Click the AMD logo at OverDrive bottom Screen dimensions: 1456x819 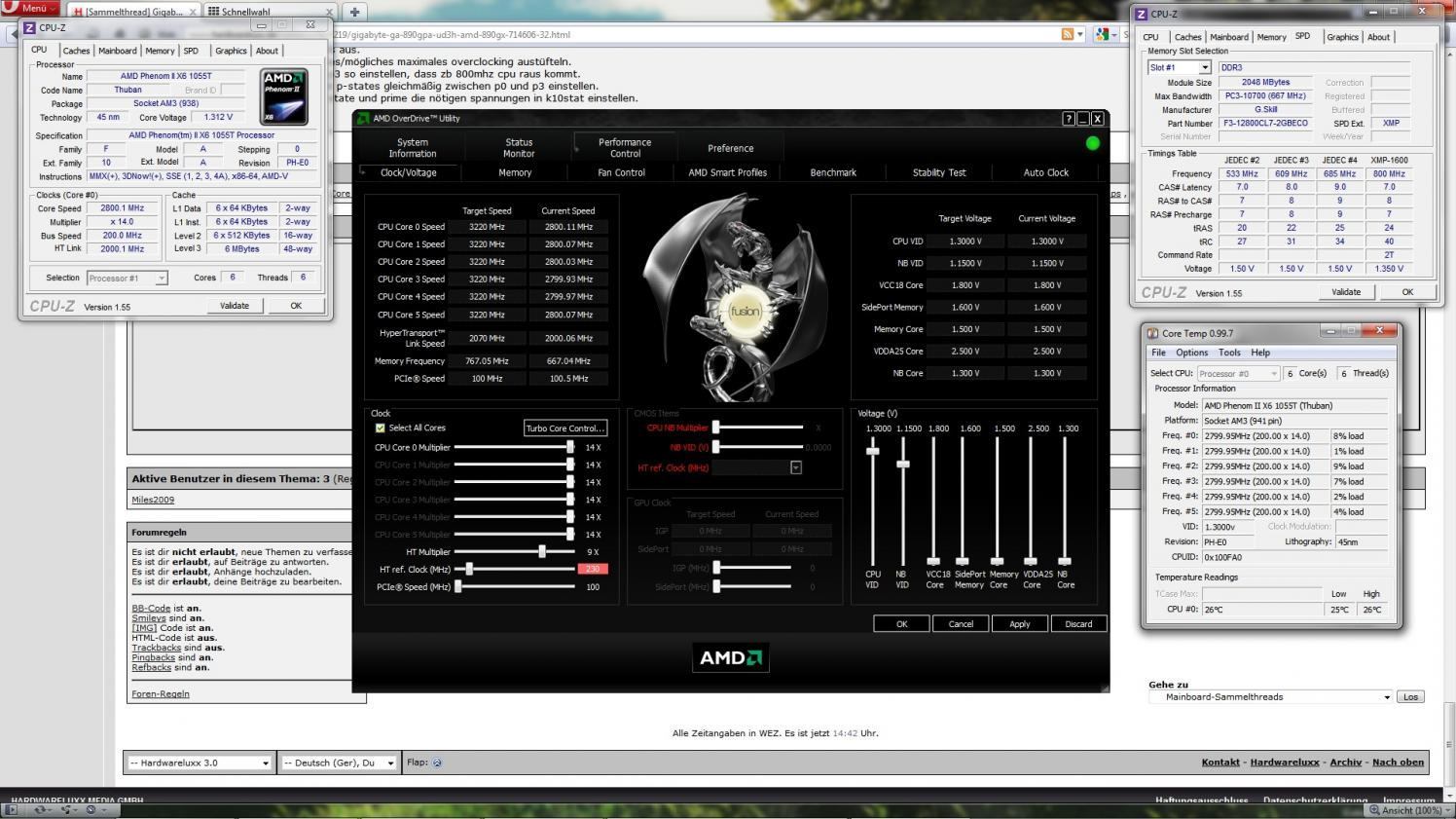coord(731,657)
